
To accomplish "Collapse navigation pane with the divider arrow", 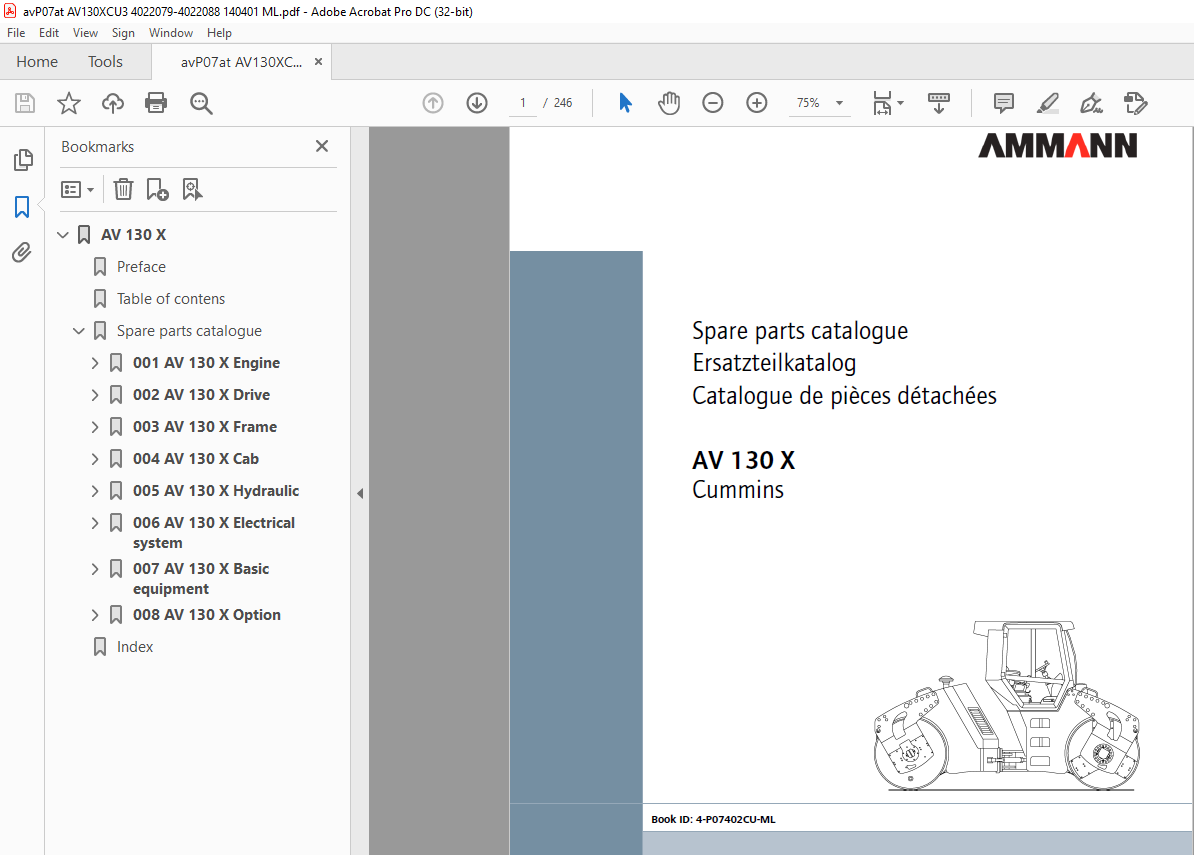I will click(359, 493).
